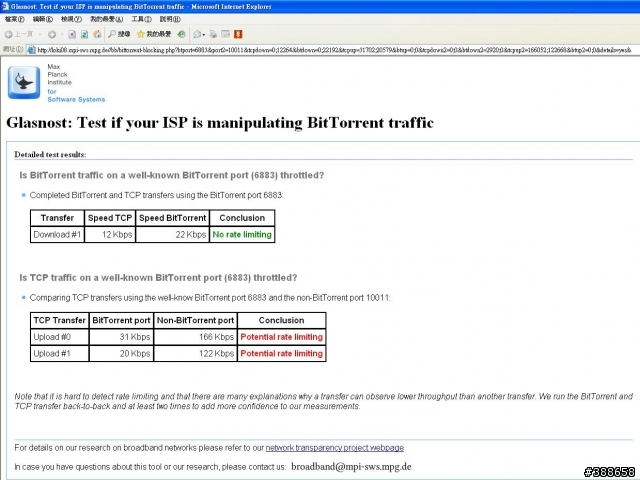This screenshot has width=640, height=480.
Task: Click the '20 Kbps' BitTorrent port cell
Action: point(121,354)
